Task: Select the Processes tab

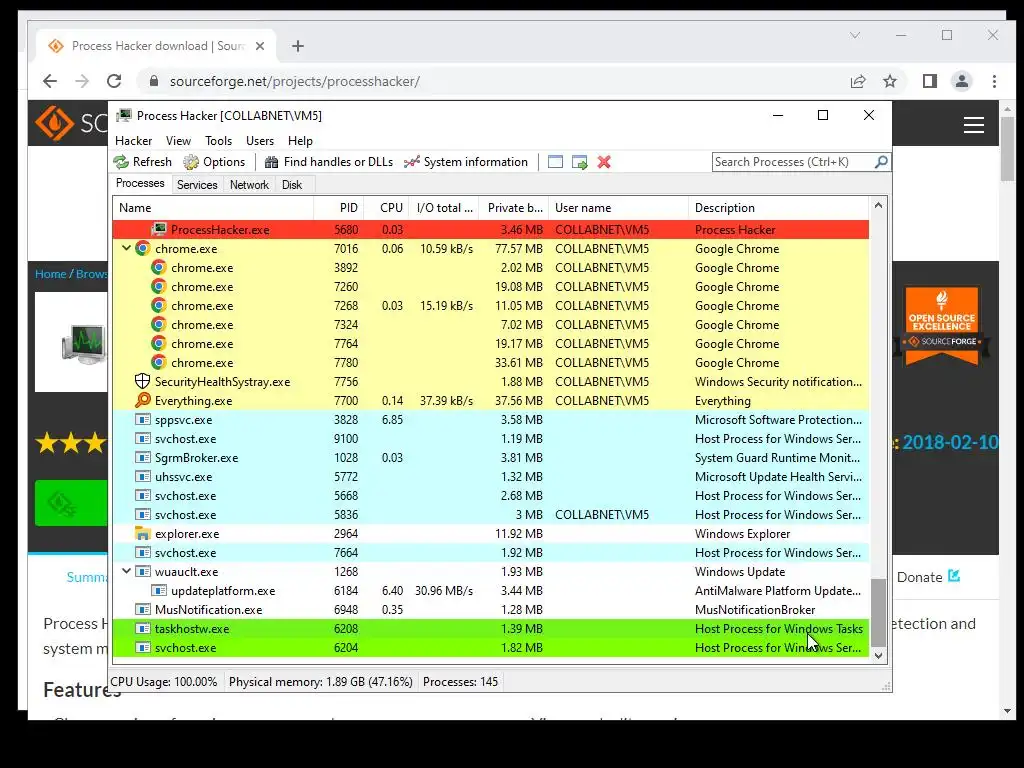Action: (x=140, y=184)
